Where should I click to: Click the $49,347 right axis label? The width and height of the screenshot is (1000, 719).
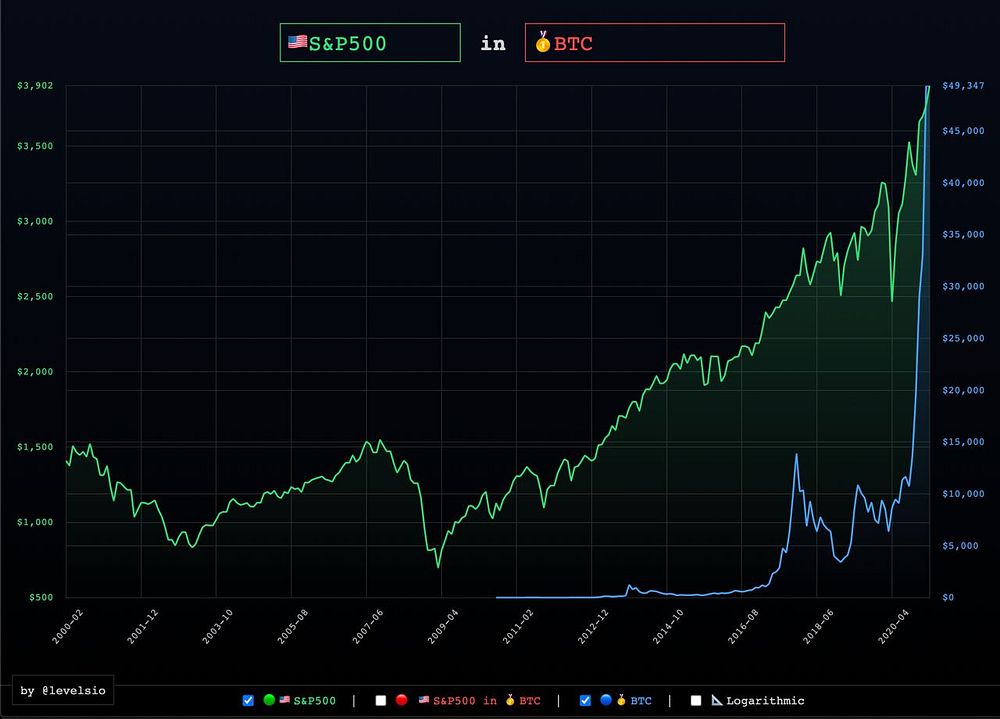pos(963,85)
